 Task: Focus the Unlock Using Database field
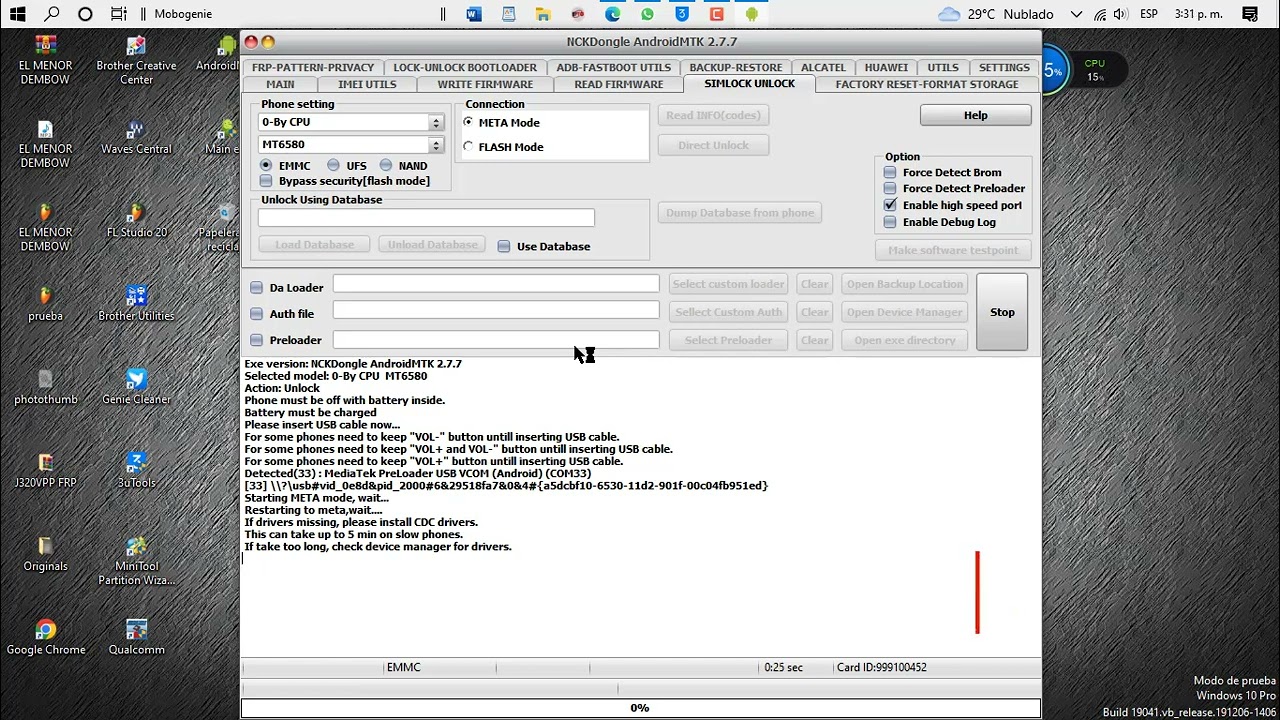[426, 217]
